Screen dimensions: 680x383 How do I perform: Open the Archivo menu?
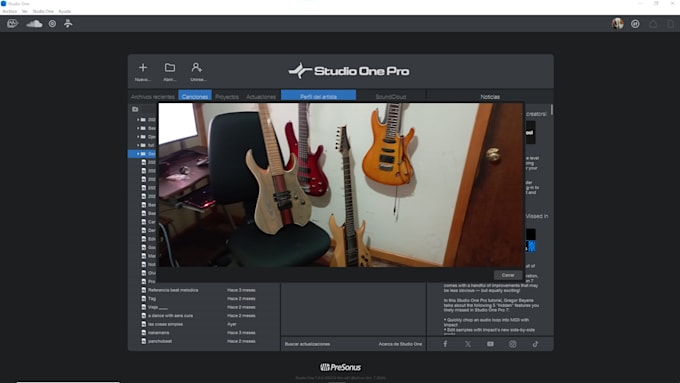[x=10, y=11]
